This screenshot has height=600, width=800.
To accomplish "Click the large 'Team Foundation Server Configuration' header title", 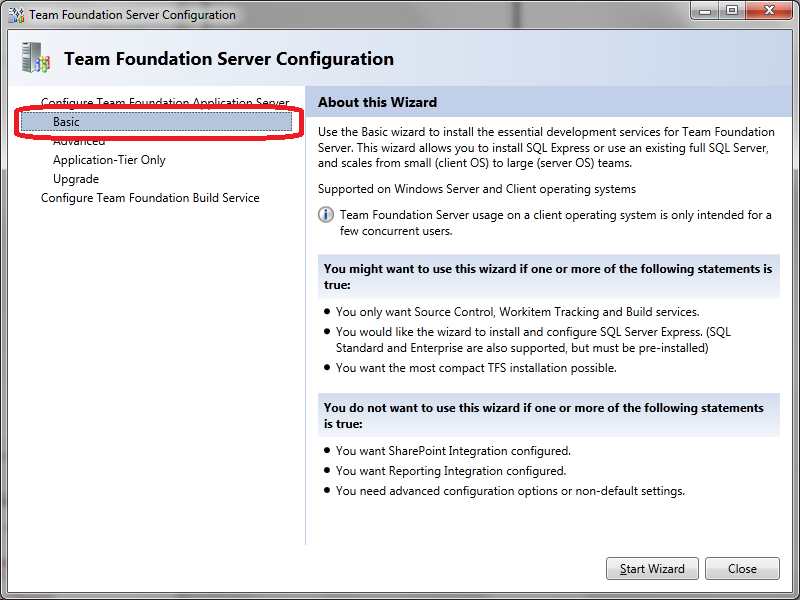I will tap(229, 59).
